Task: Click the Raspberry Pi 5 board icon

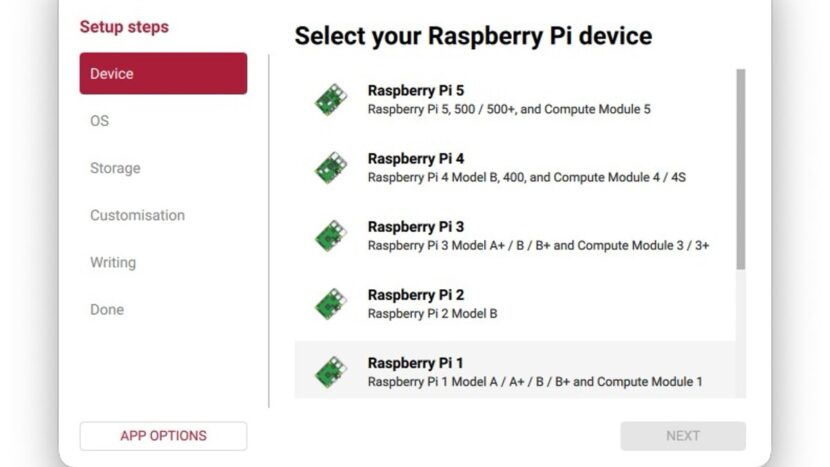Action: coord(331,99)
